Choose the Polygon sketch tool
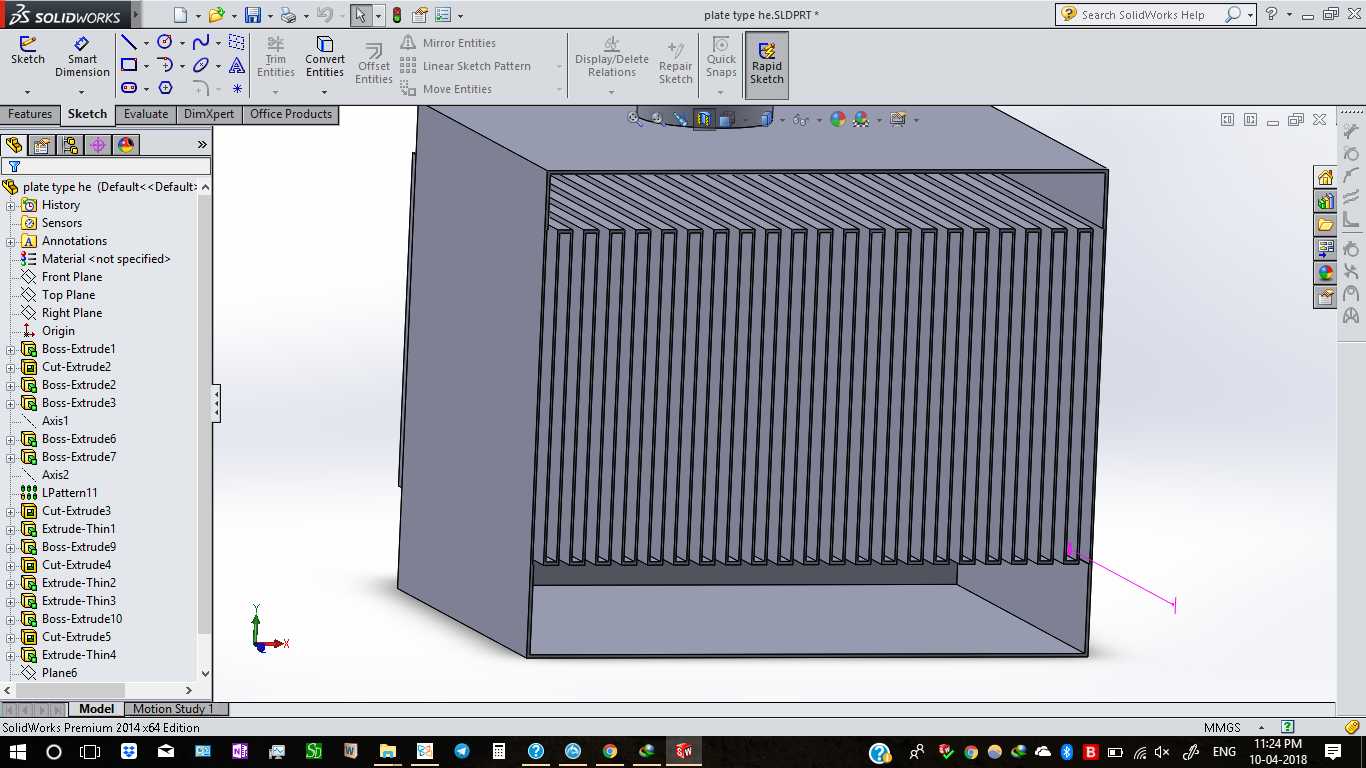The image size is (1366, 768). click(165, 88)
